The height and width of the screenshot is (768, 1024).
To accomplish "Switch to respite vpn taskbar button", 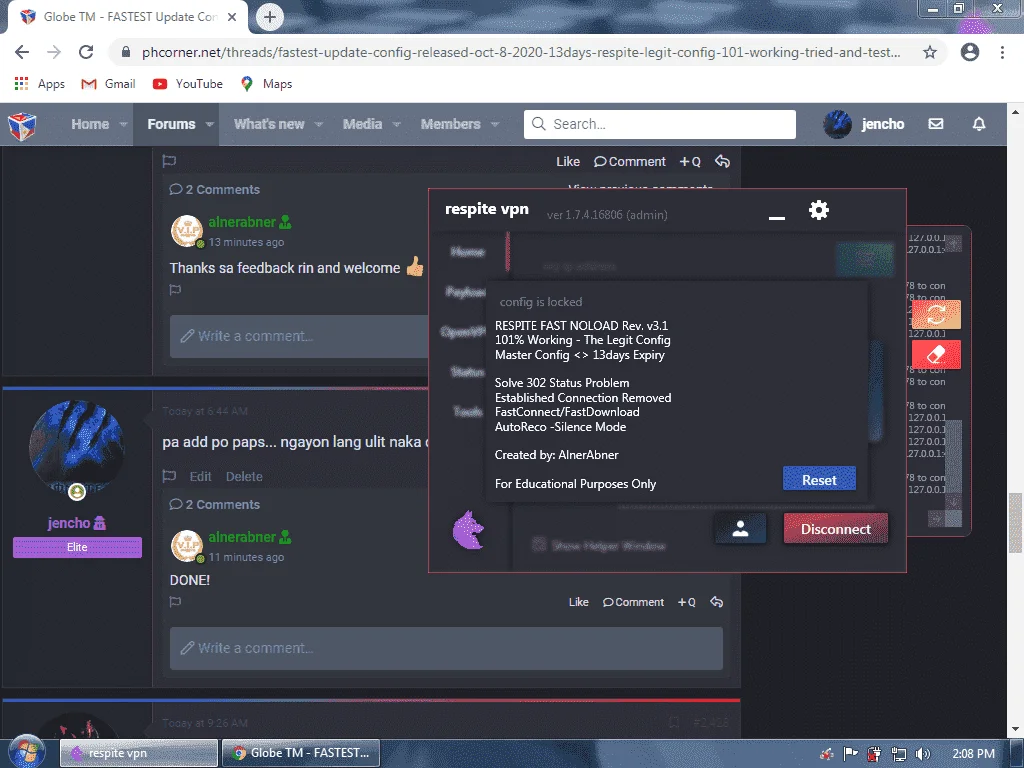I will coord(139,753).
